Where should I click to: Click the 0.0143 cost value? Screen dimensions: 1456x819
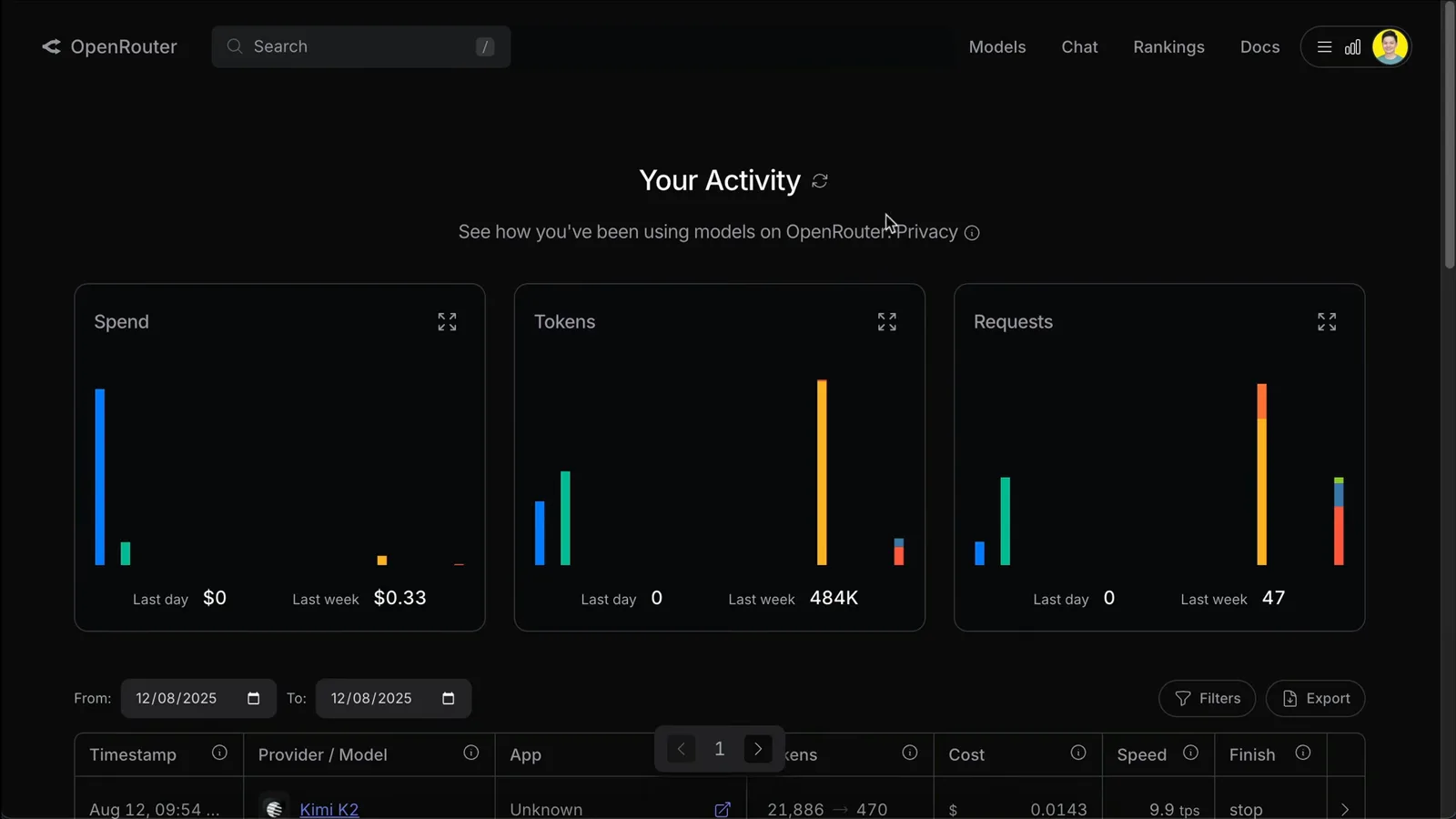tap(1058, 809)
